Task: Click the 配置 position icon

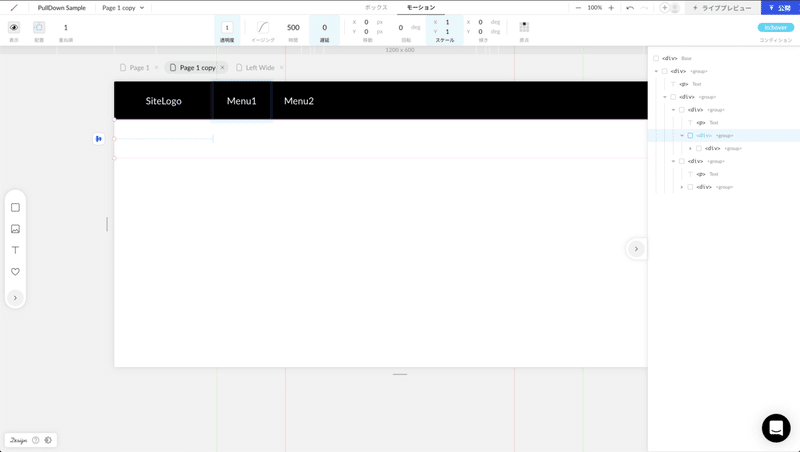Action: pos(39,28)
